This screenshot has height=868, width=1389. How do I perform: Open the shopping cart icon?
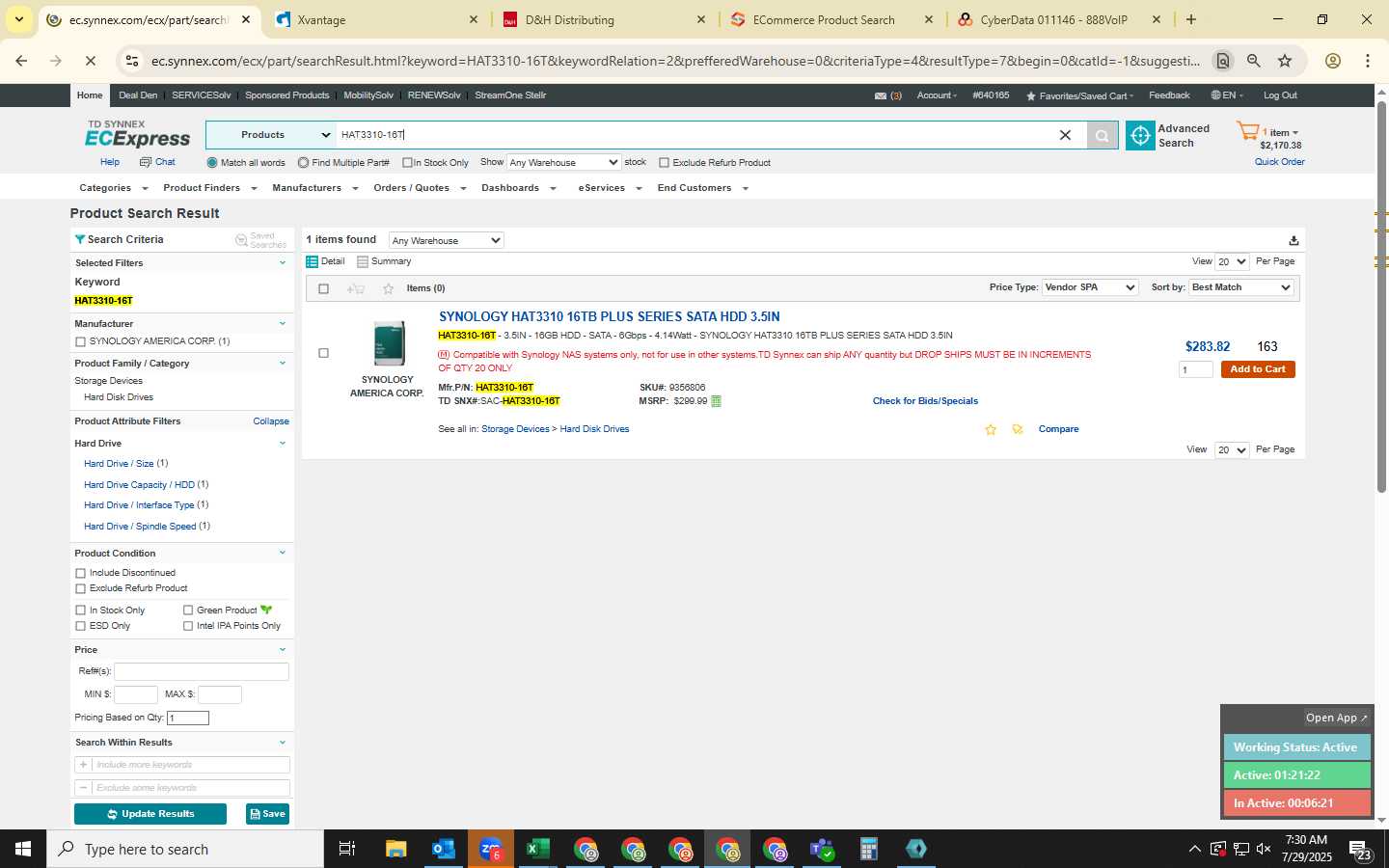[1248, 131]
